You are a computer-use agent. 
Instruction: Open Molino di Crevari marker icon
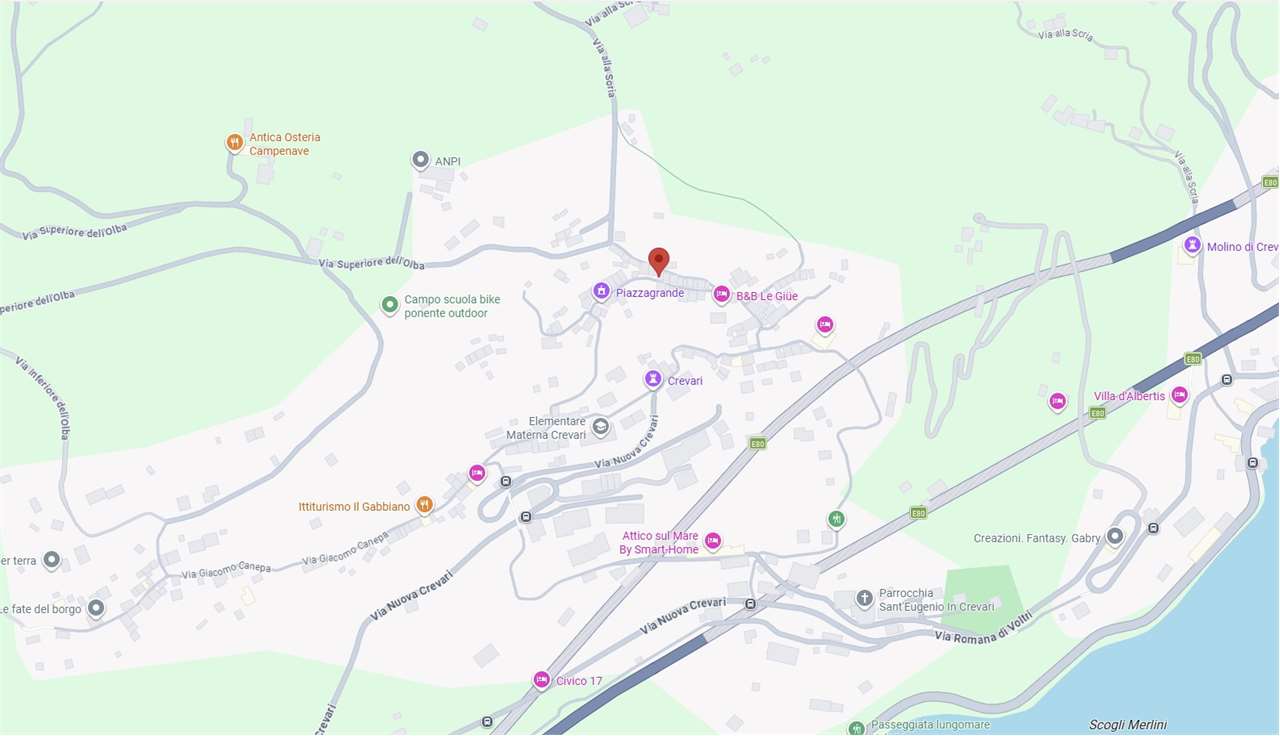coord(1192,245)
